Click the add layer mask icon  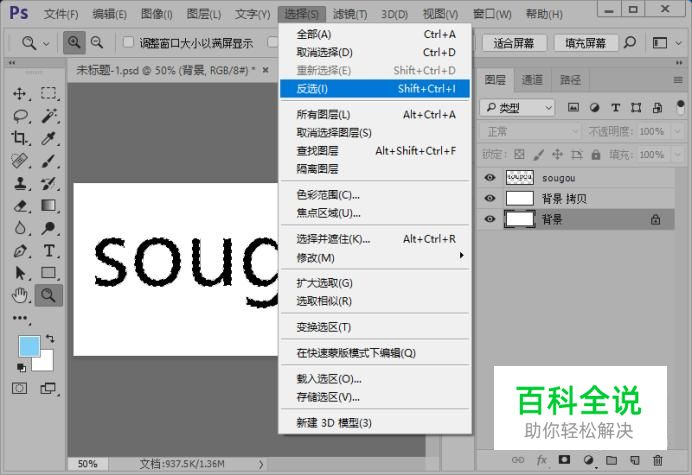tap(564, 460)
